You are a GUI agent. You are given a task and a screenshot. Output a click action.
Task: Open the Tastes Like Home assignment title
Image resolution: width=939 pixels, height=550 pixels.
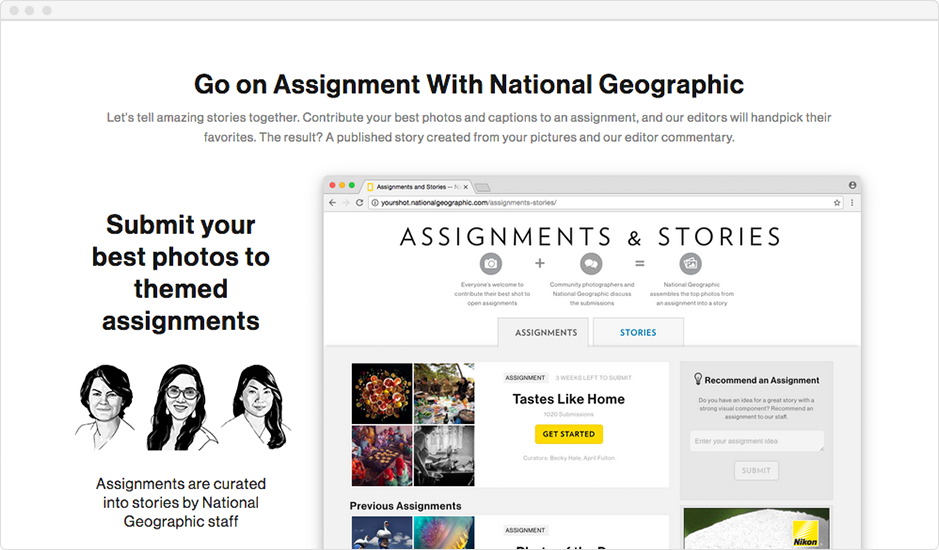(568, 399)
